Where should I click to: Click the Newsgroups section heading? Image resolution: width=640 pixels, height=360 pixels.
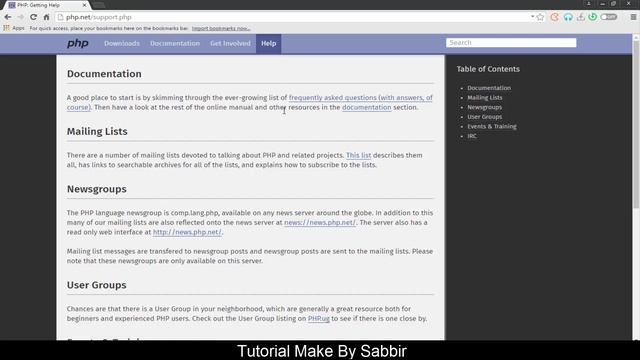97,189
